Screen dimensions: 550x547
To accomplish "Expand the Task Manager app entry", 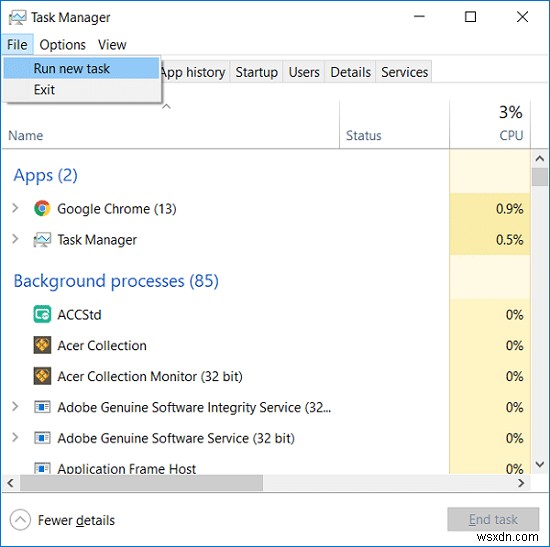I will (x=15, y=239).
